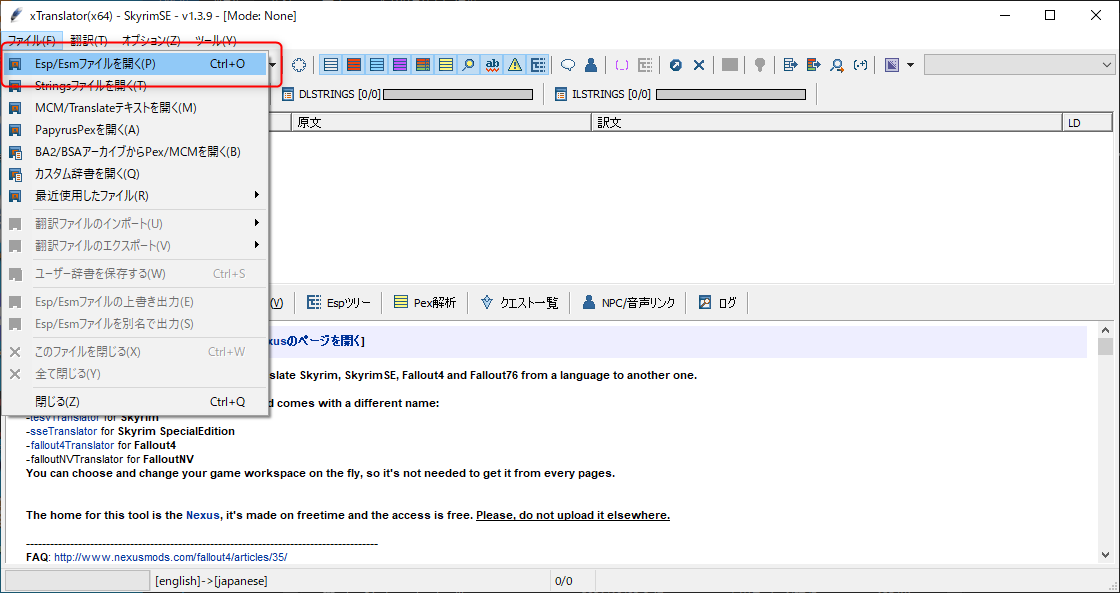Switch to the クエスト一覧 tab
This screenshot has height=593, width=1120.
click(519, 303)
